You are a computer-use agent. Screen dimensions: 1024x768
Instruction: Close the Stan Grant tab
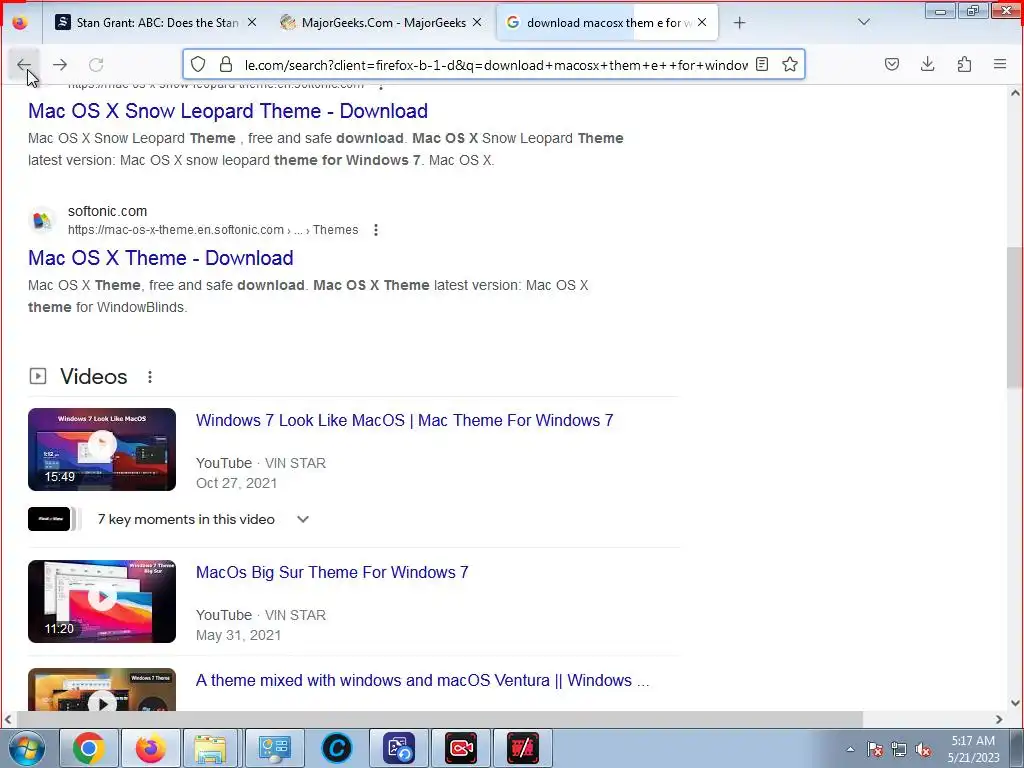coord(252,22)
